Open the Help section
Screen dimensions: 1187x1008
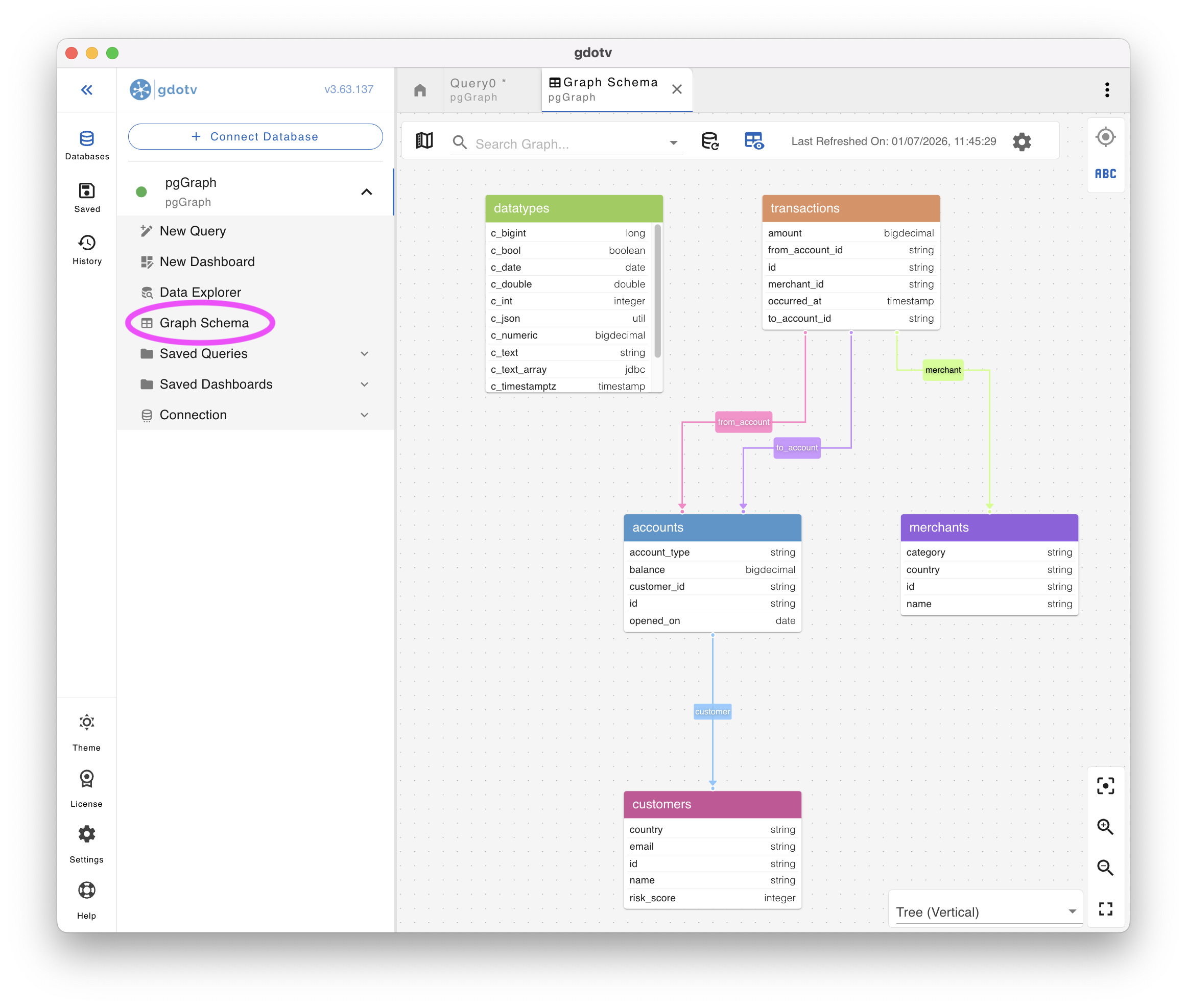86,900
